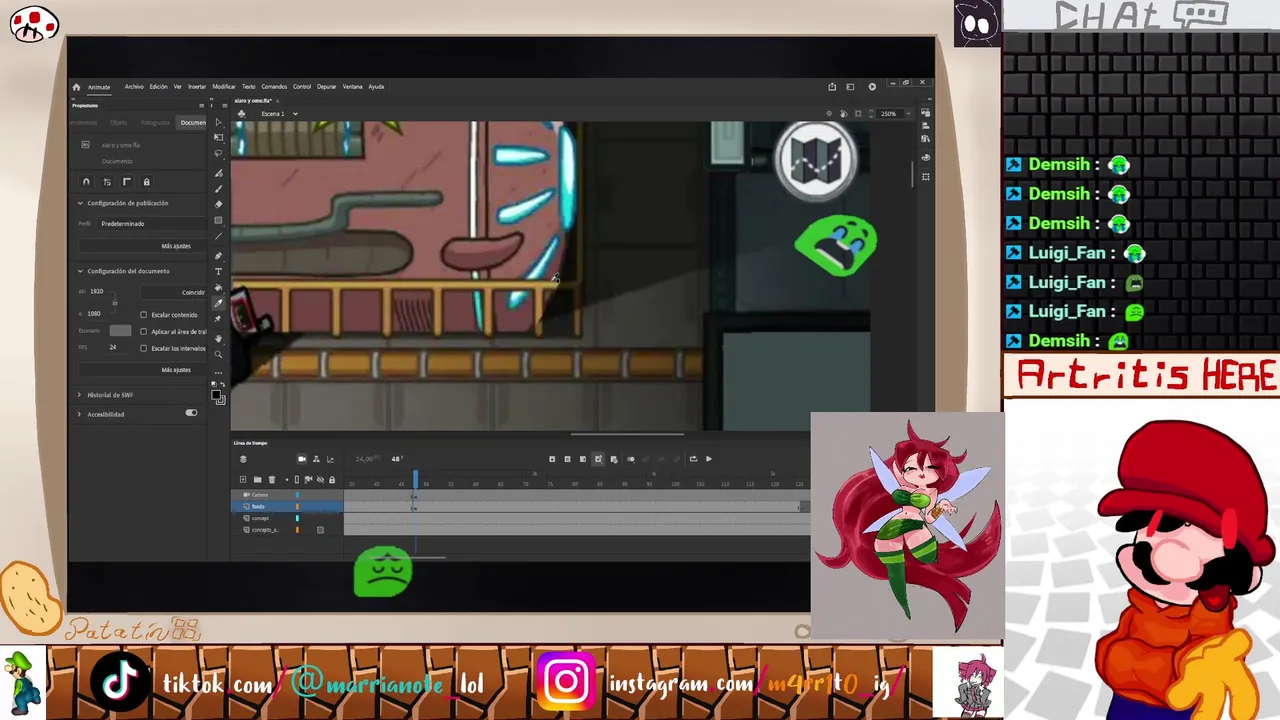Select the Zoom magnifier tool
1280x720 pixels.
(219, 354)
